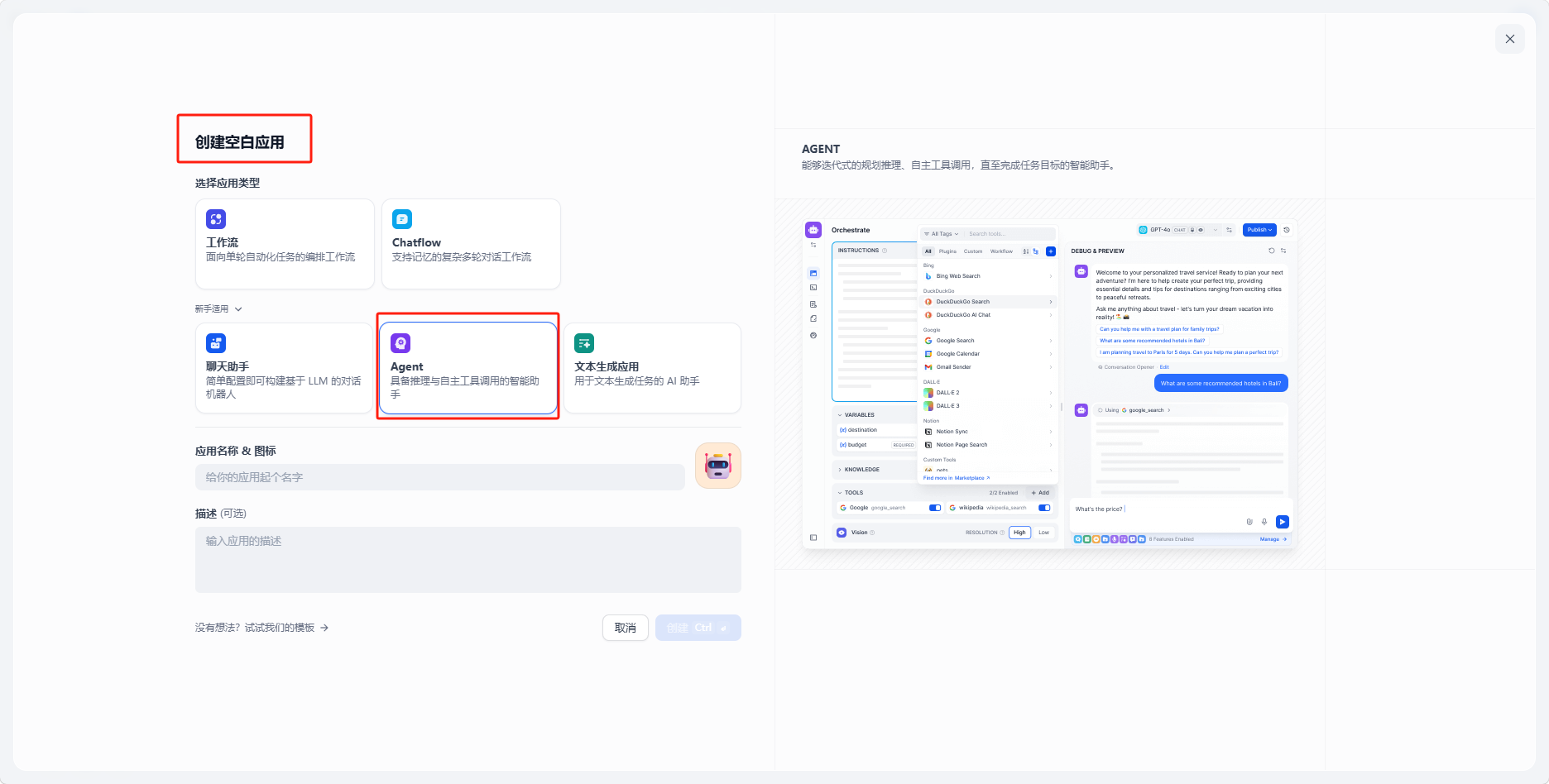Screen dimensions: 1549x784
Task: Open the Agent preview screenshot
Action: [x=1049, y=384]
